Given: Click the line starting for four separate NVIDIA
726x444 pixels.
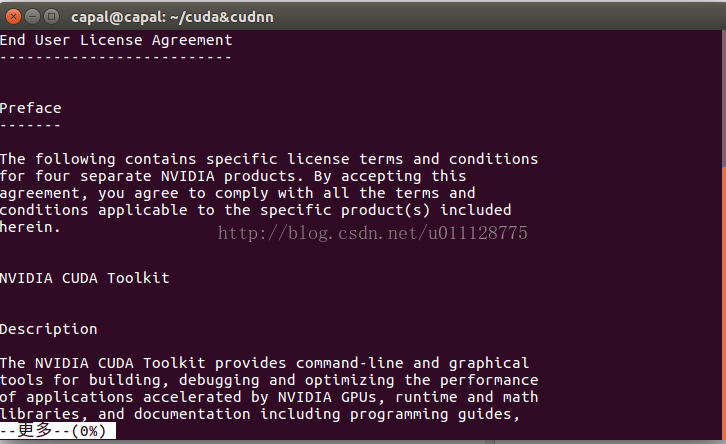Looking at the screenshot, I should (233, 176).
